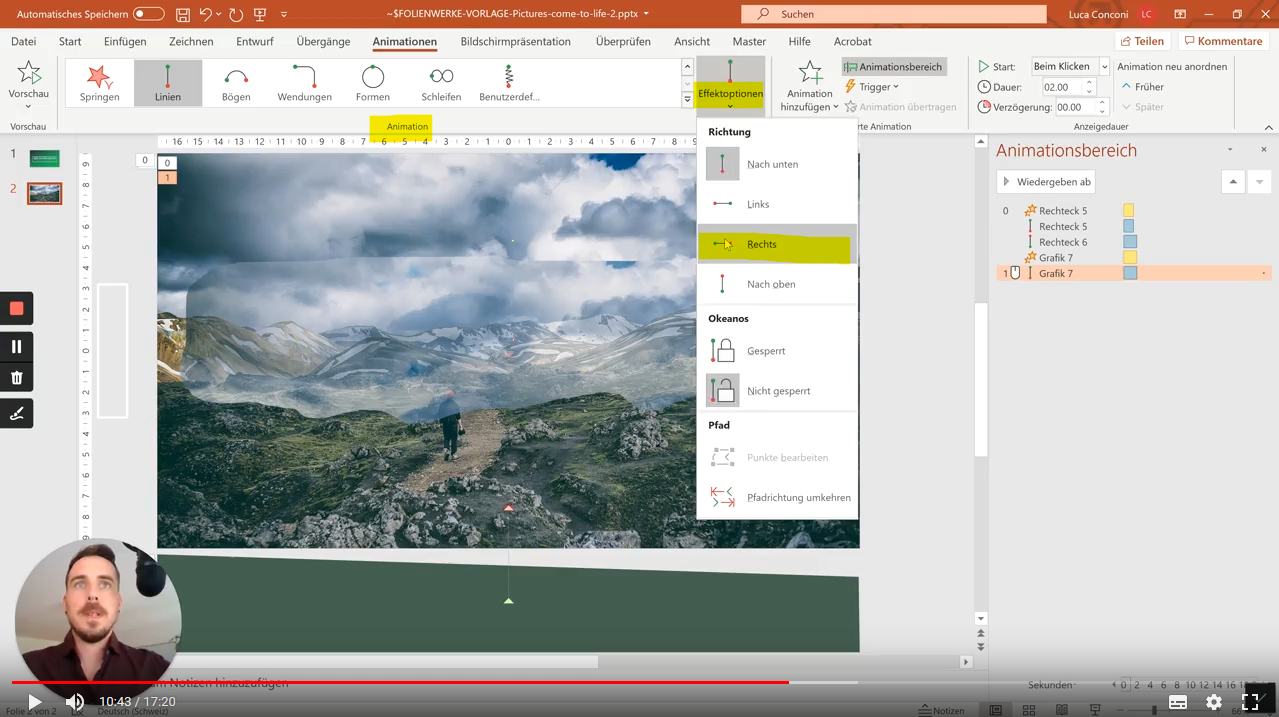Mute the video volume
This screenshot has width=1279, height=717.
click(75, 702)
